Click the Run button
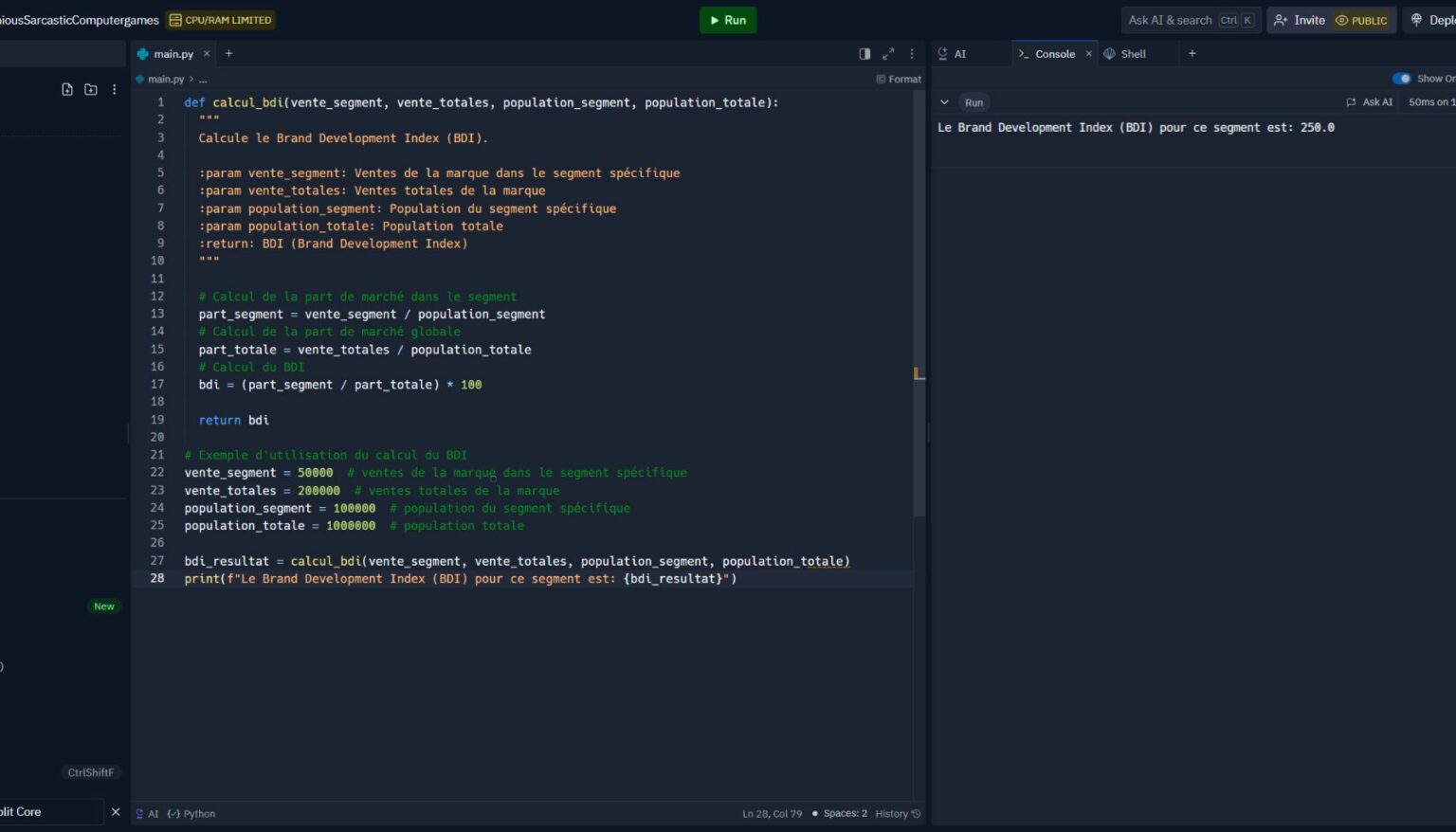The height and width of the screenshot is (832, 1456). coord(728,20)
